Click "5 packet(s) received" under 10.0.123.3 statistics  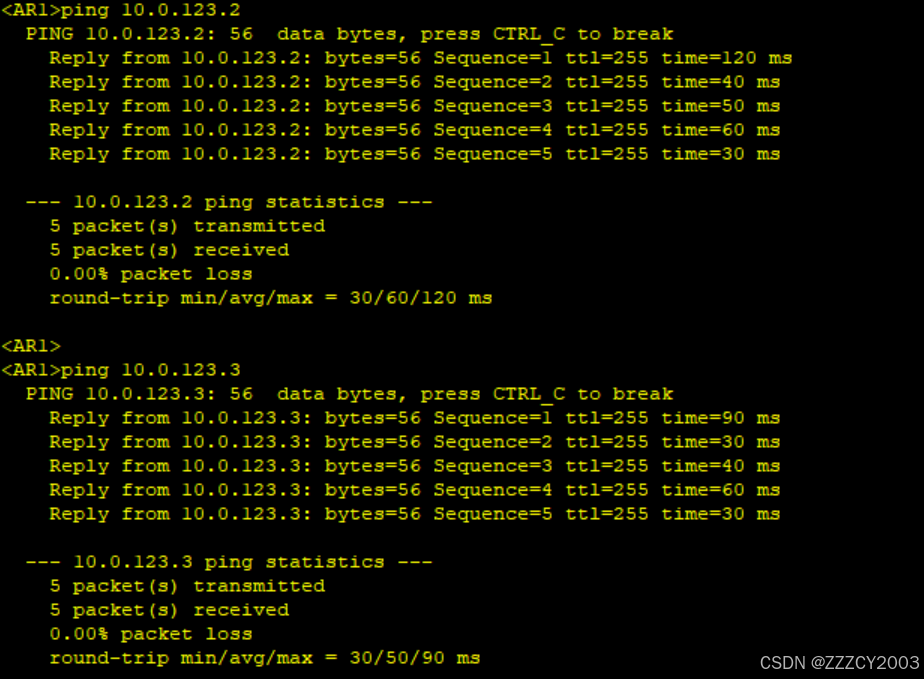(x=169, y=610)
